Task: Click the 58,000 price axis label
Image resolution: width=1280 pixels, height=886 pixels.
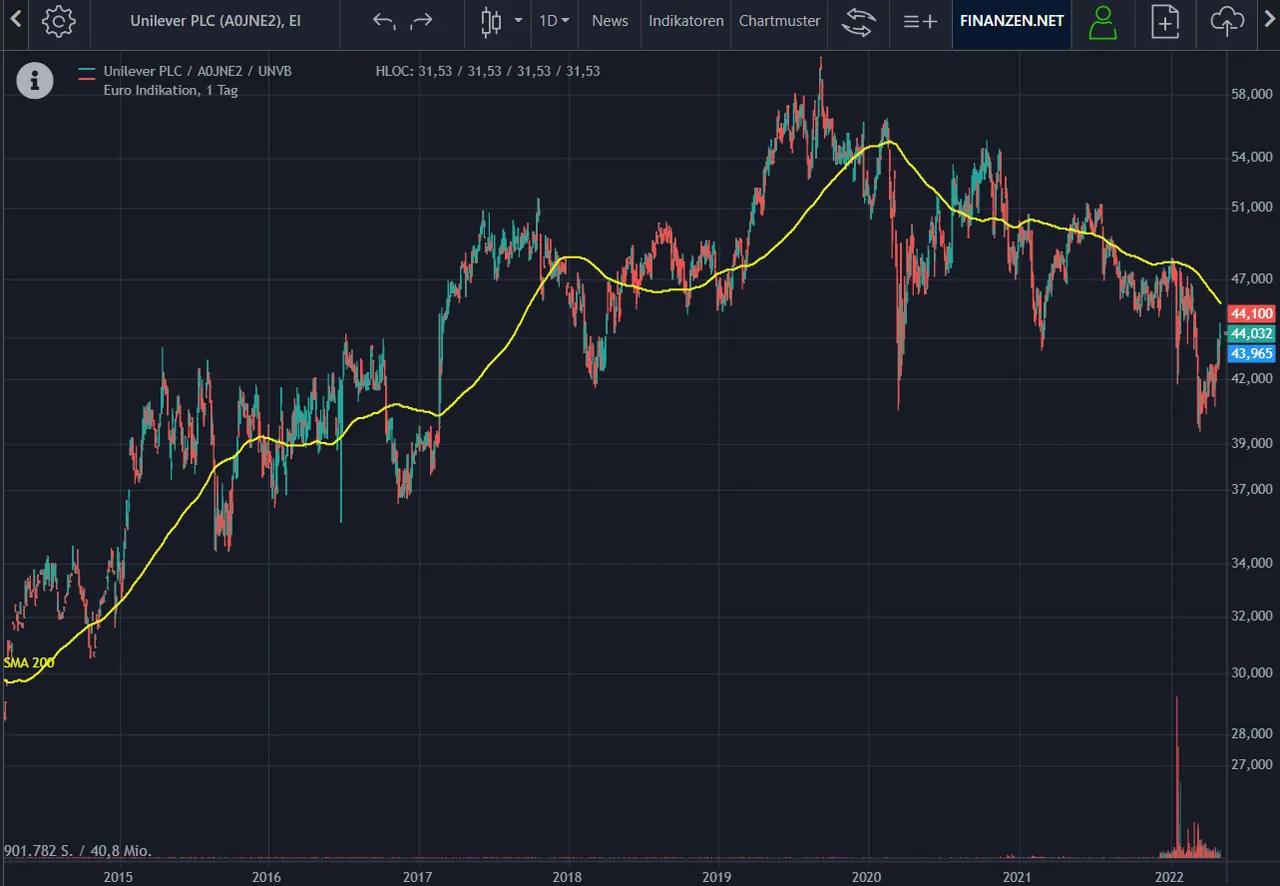Action: (x=1251, y=95)
